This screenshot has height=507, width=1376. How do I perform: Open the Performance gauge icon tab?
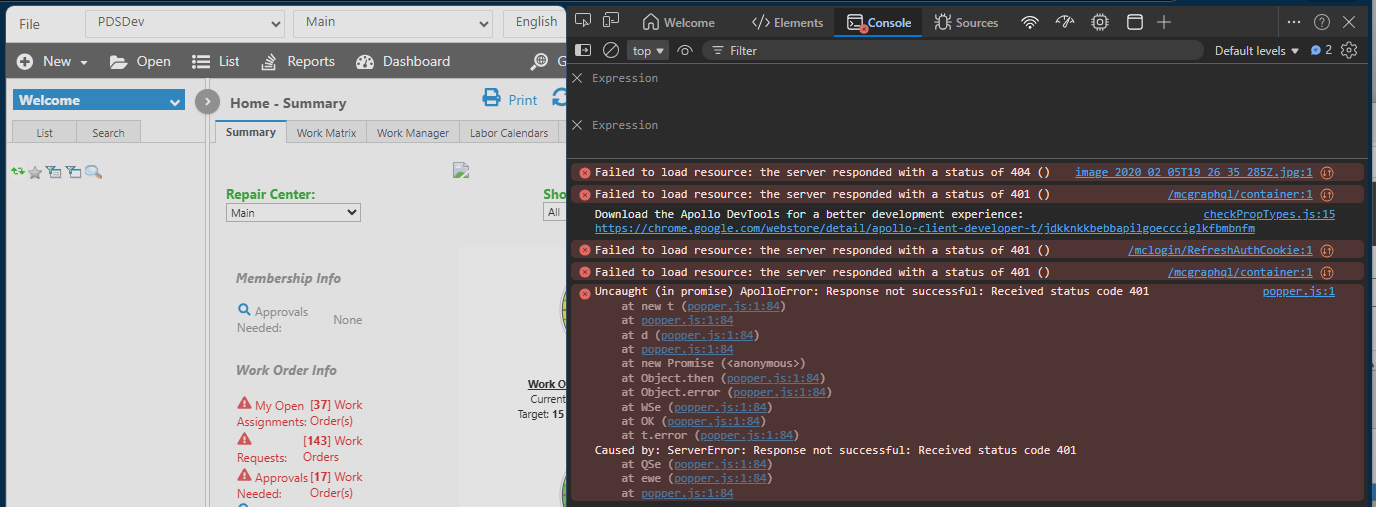[1065, 22]
